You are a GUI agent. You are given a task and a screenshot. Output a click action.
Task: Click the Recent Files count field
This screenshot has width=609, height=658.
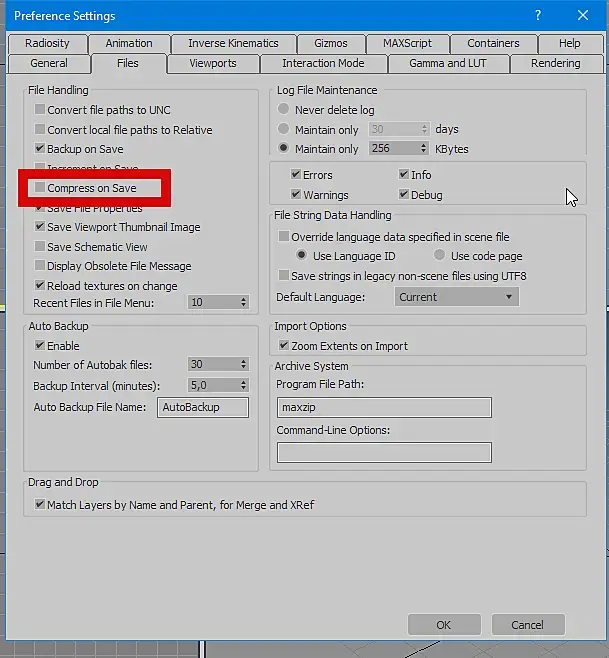[x=212, y=302]
